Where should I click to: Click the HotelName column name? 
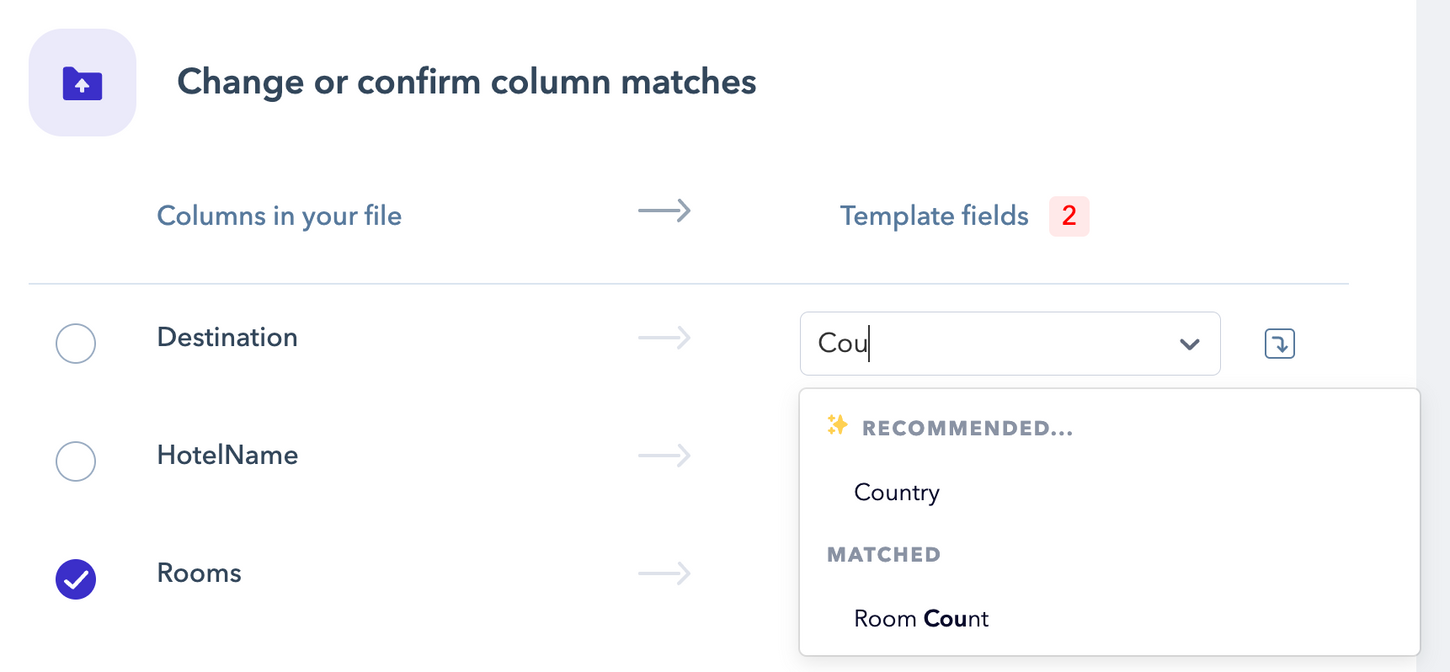[x=227, y=455]
